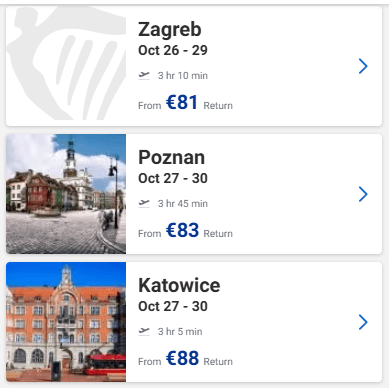Screen dimensions: 389x388
Task: Click the plane icon beside 3 hr 10 min
Action: coord(144,76)
